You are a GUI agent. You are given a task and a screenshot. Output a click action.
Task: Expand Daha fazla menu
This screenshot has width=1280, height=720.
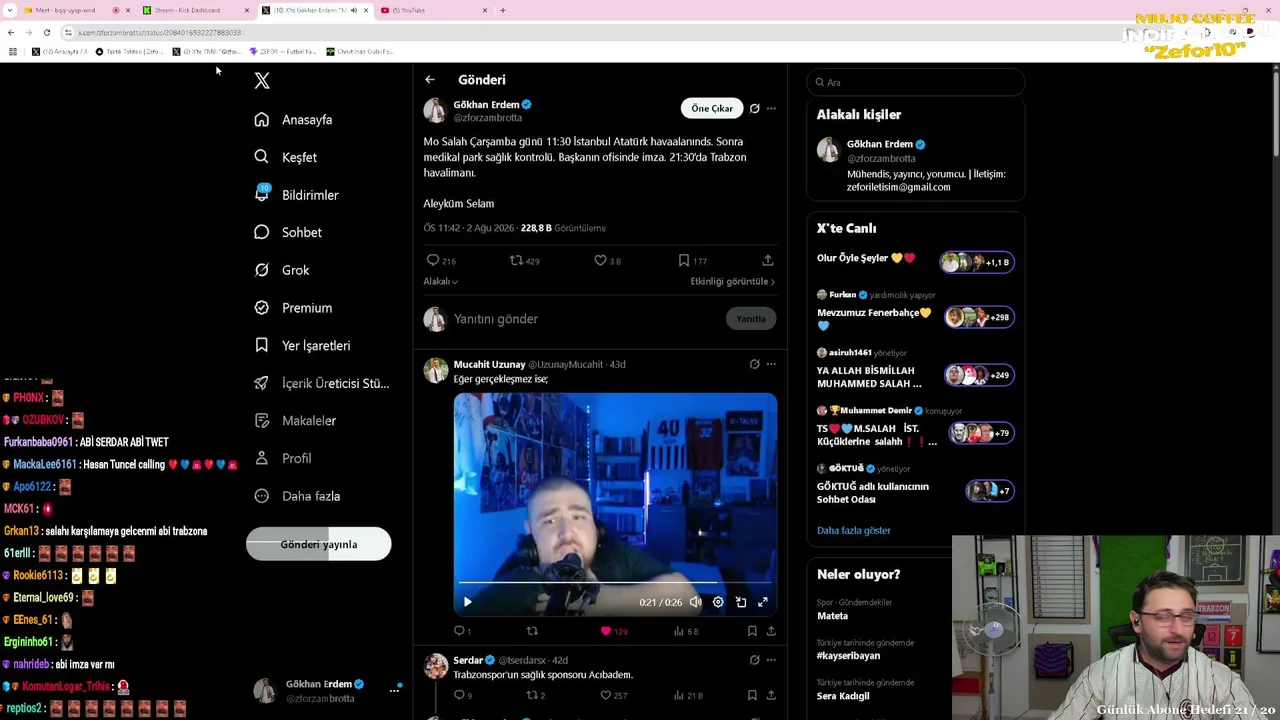(297, 496)
